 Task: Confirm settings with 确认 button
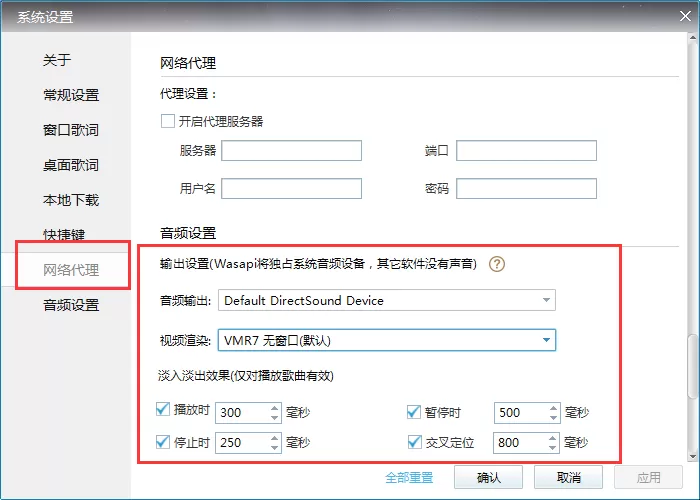pos(488,478)
